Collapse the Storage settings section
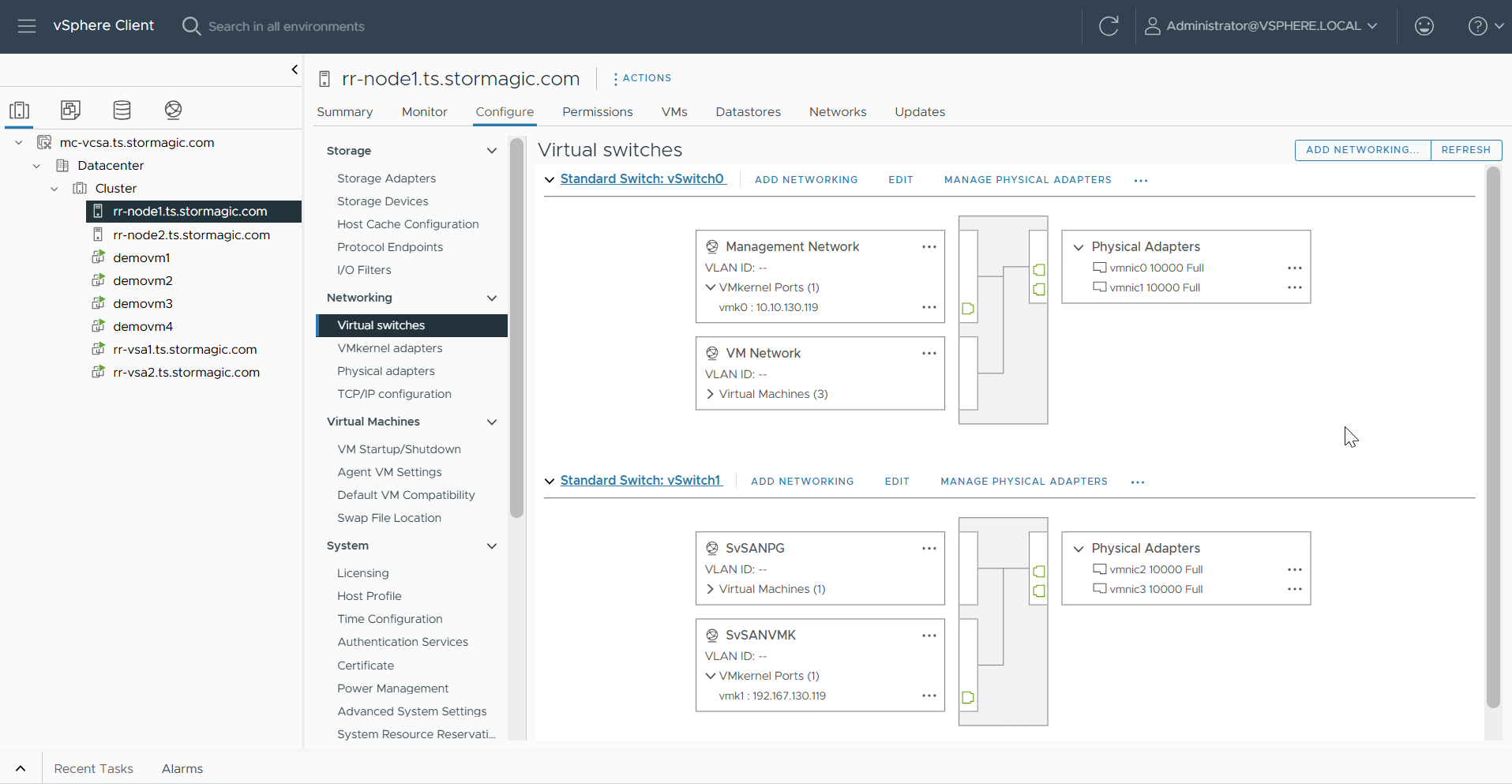Screen dimensions: 1512x784 (492, 151)
